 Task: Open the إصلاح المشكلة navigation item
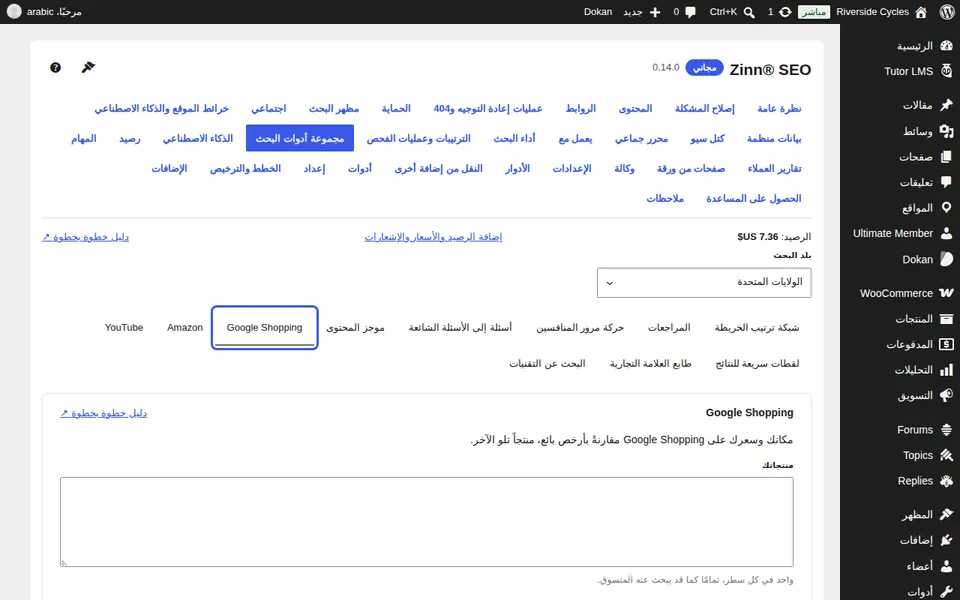click(x=705, y=108)
